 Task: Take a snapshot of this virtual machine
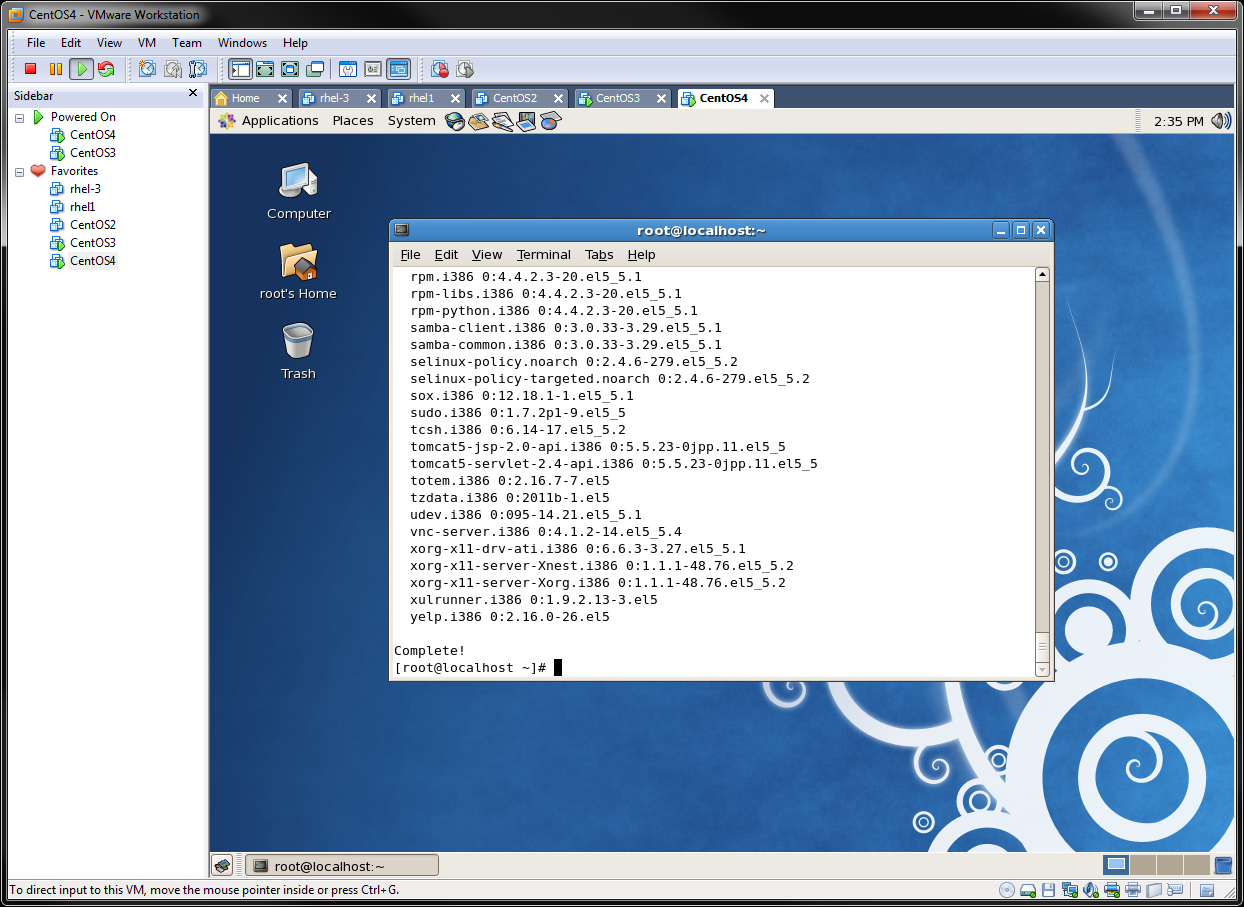point(147,69)
